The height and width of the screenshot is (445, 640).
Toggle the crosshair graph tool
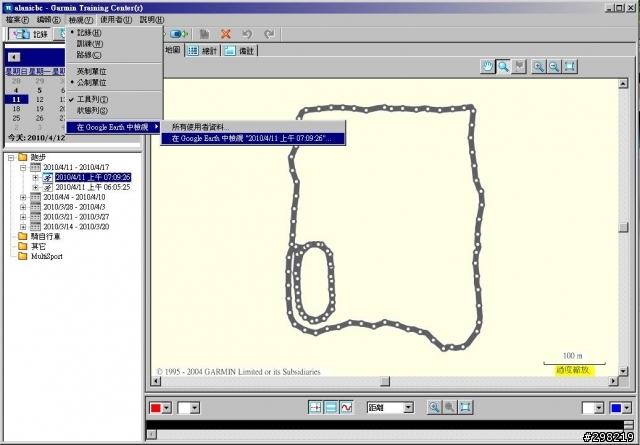(316, 407)
